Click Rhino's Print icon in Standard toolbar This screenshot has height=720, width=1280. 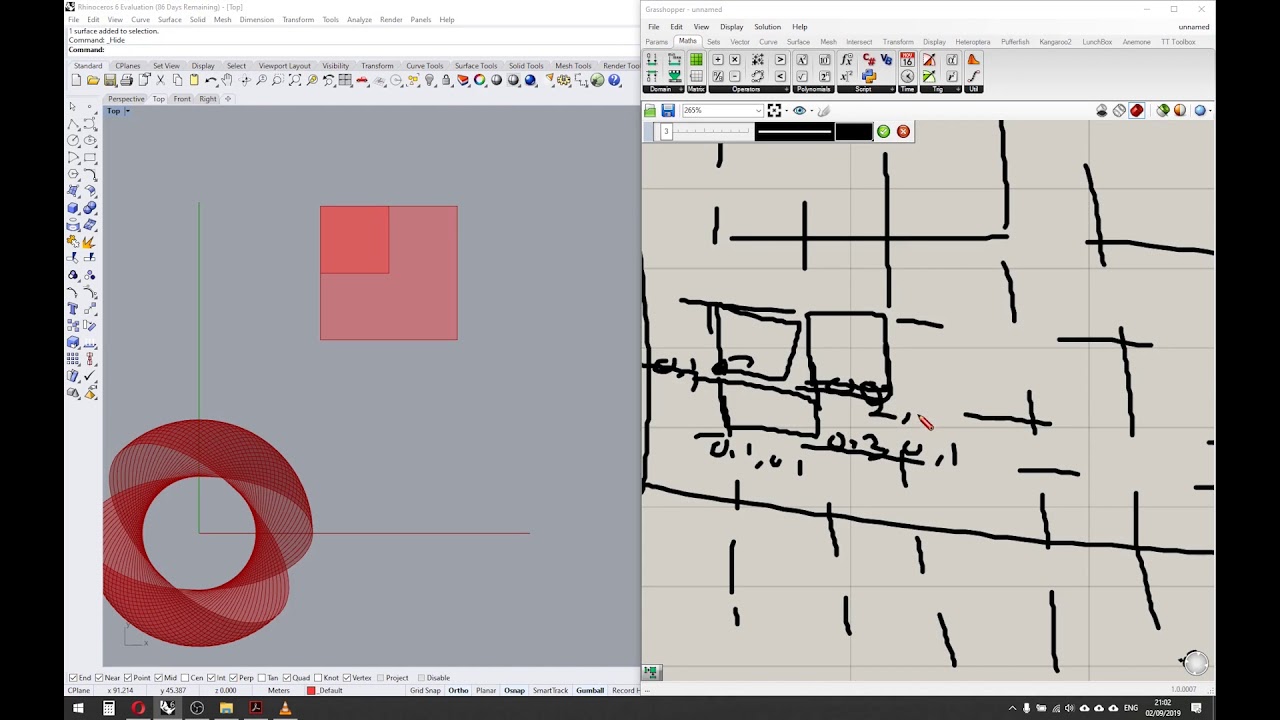[126, 80]
